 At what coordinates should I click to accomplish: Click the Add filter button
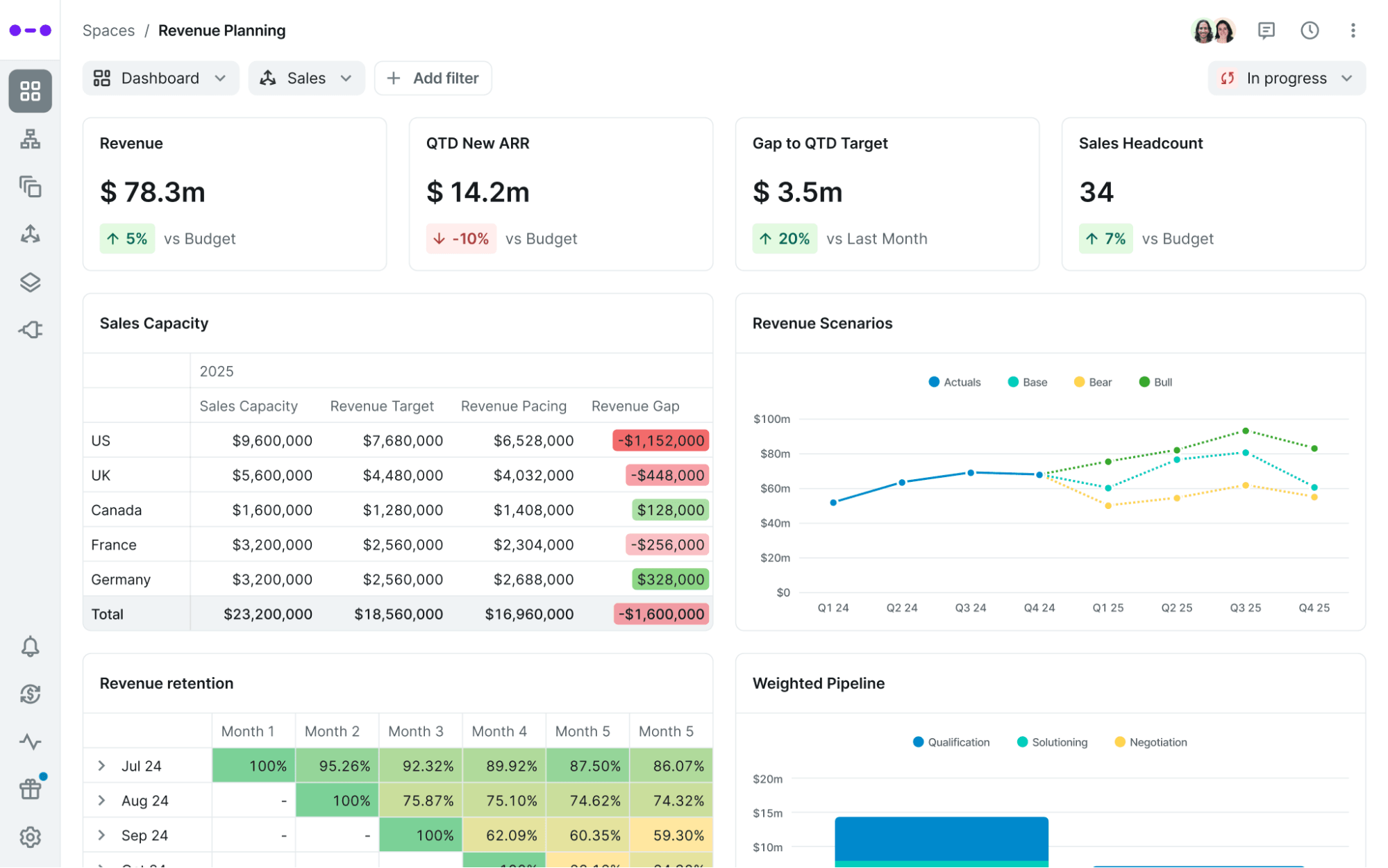433,78
